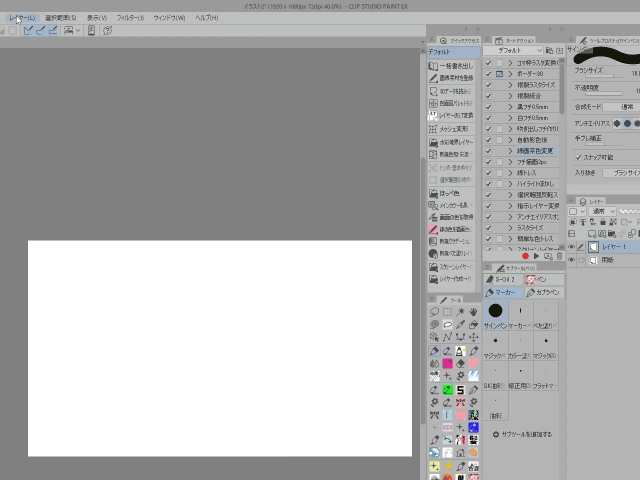Image resolution: width=640 pixels, height=480 pixels.
Task: Select the green pen tool icon
Action: coord(447,390)
